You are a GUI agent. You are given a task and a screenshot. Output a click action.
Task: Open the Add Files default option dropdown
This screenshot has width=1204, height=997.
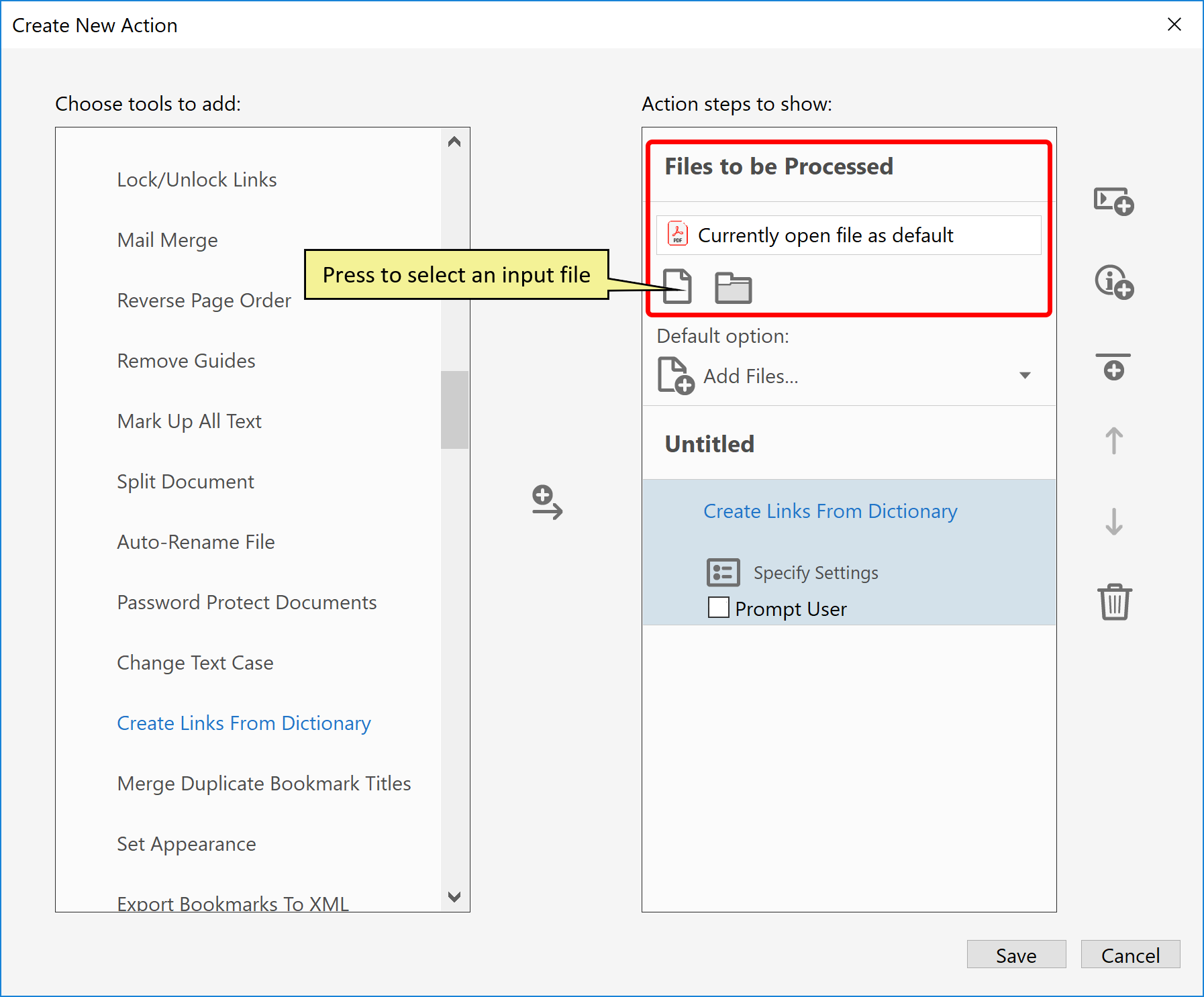[1025, 376]
